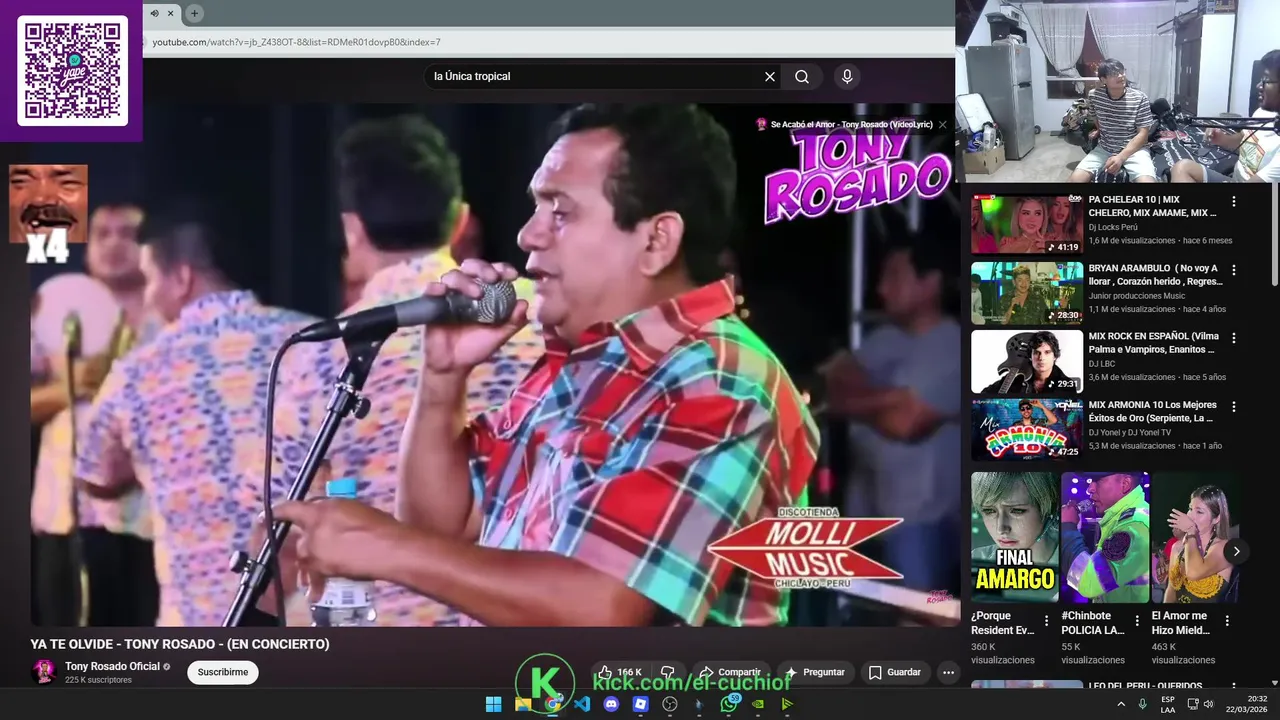
Task: Open MIX ARMONIA 10 video thumbnail
Action: [1027, 430]
